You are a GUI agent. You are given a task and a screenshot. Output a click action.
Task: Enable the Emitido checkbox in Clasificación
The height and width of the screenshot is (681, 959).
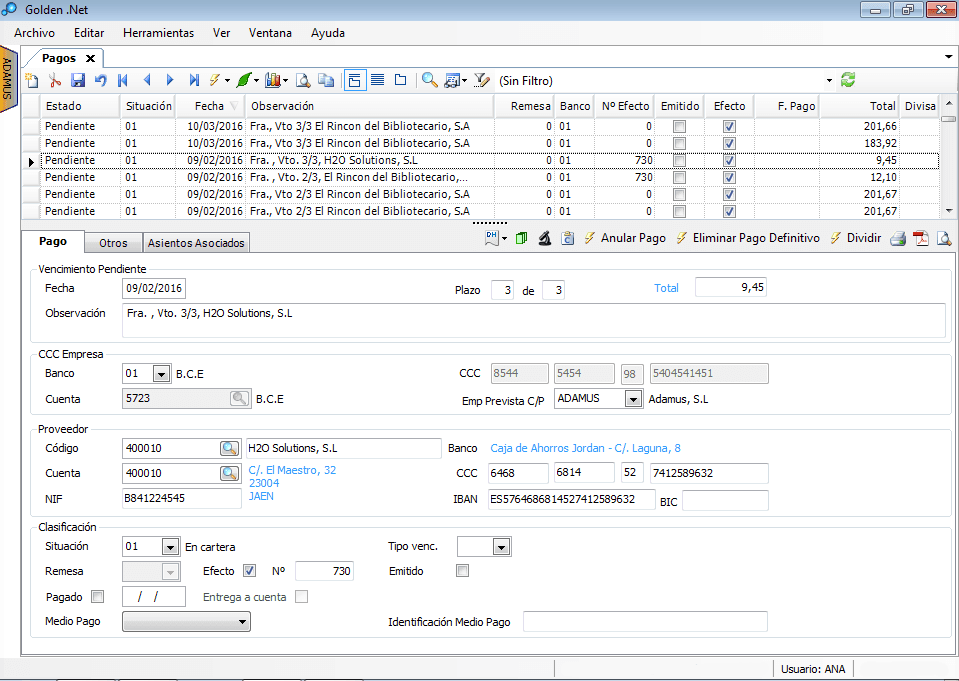pos(462,571)
